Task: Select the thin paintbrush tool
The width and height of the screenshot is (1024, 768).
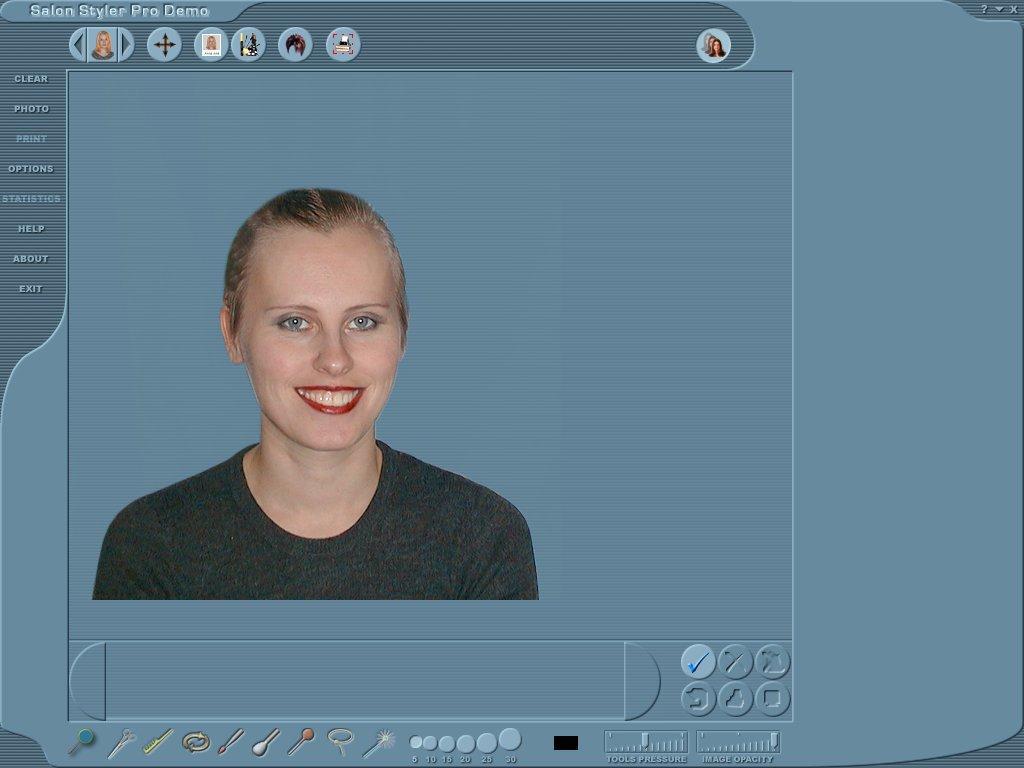Action: 231,742
